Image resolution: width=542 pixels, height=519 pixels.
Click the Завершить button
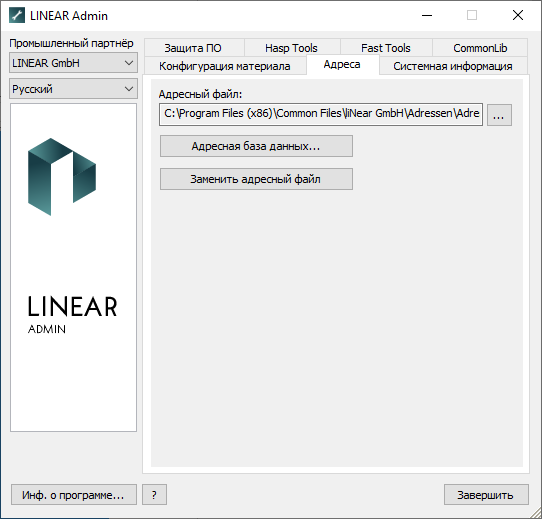(486, 495)
